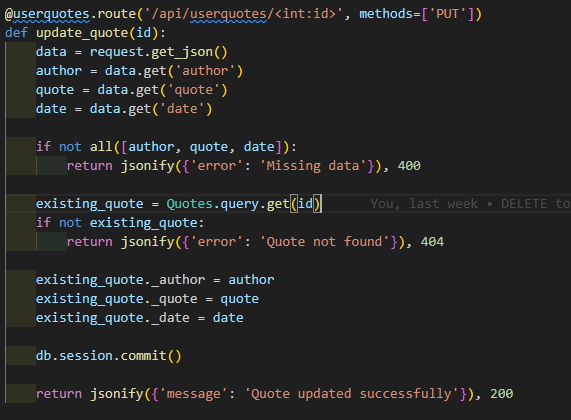Click the 'id' argument inside query.get
The width and height of the screenshot is (571, 420).
coord(306,204)
